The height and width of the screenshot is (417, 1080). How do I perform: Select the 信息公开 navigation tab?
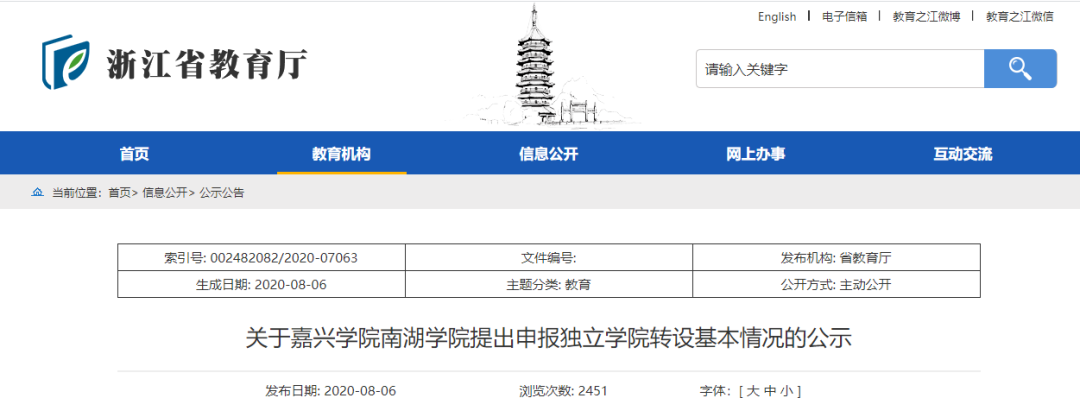pos(548,154)
